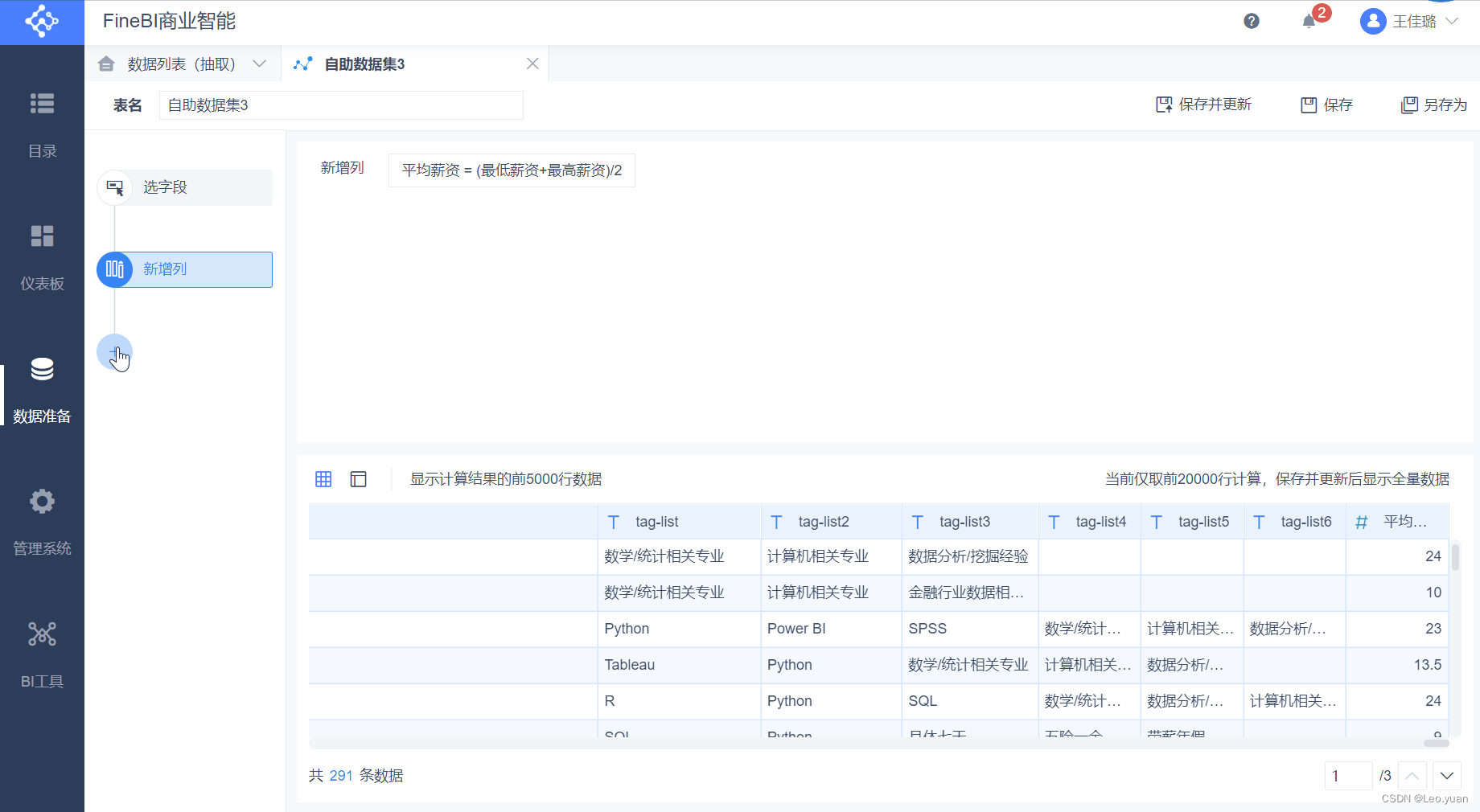
Task: Click the page number input field
Action: pos(1348,776)
